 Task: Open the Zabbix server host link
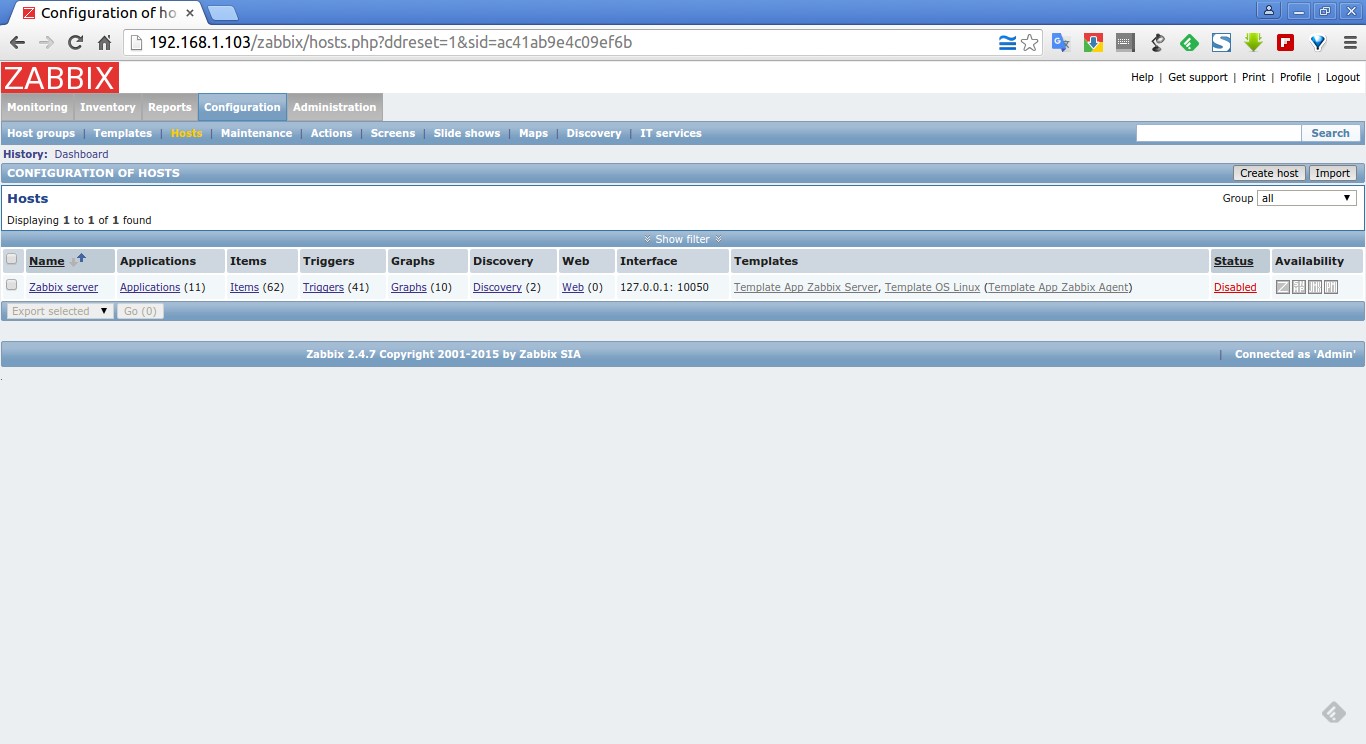[63, 287]
